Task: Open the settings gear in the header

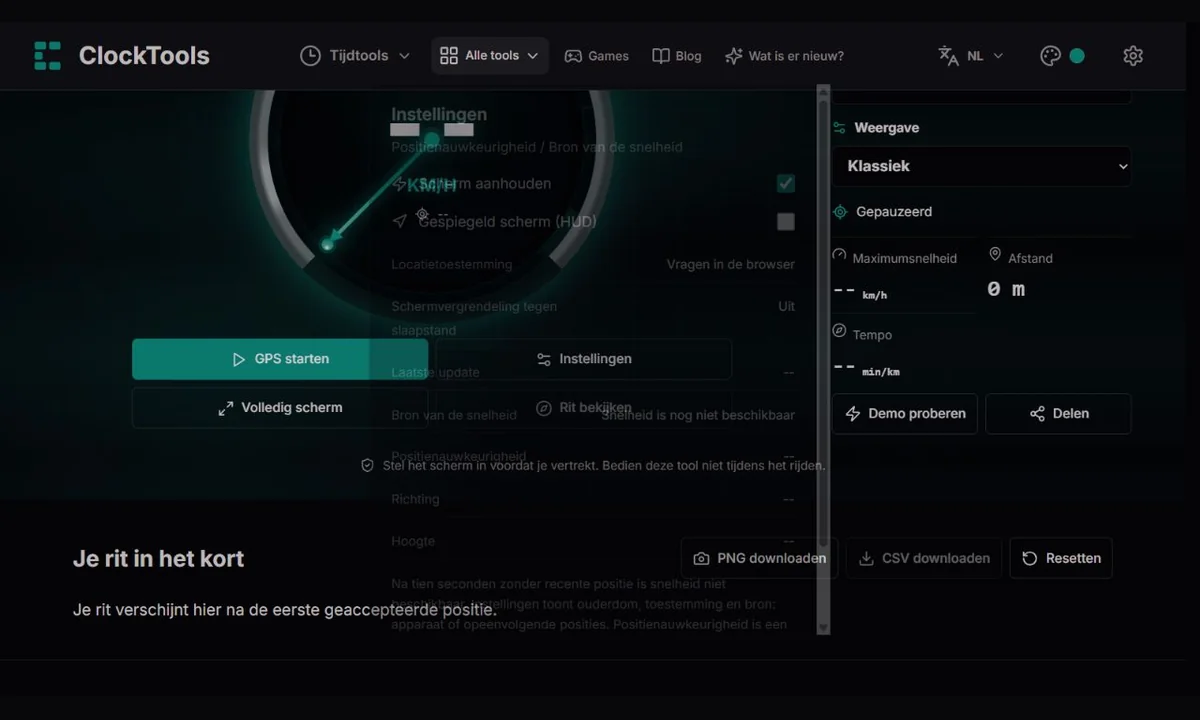Action: [x=1133, y=56]
